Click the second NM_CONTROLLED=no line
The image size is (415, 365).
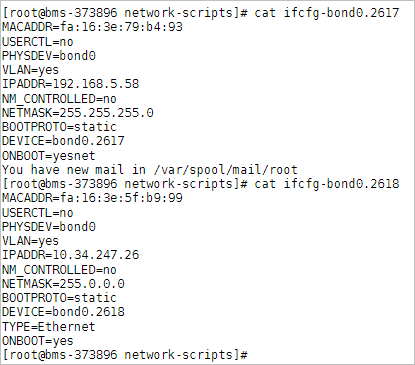click(59, 270)
